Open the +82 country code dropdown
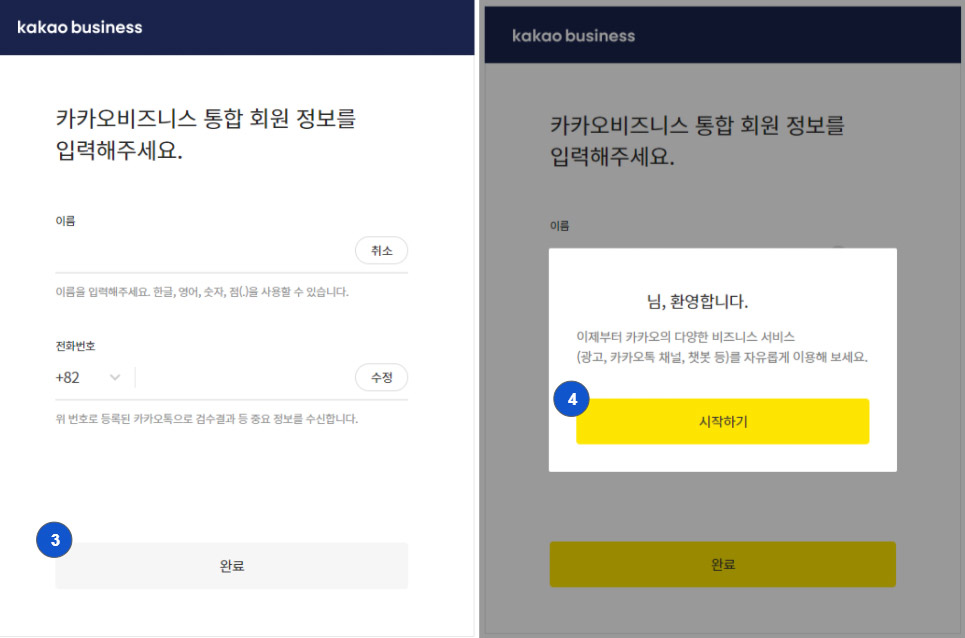 tap(87, 378)
